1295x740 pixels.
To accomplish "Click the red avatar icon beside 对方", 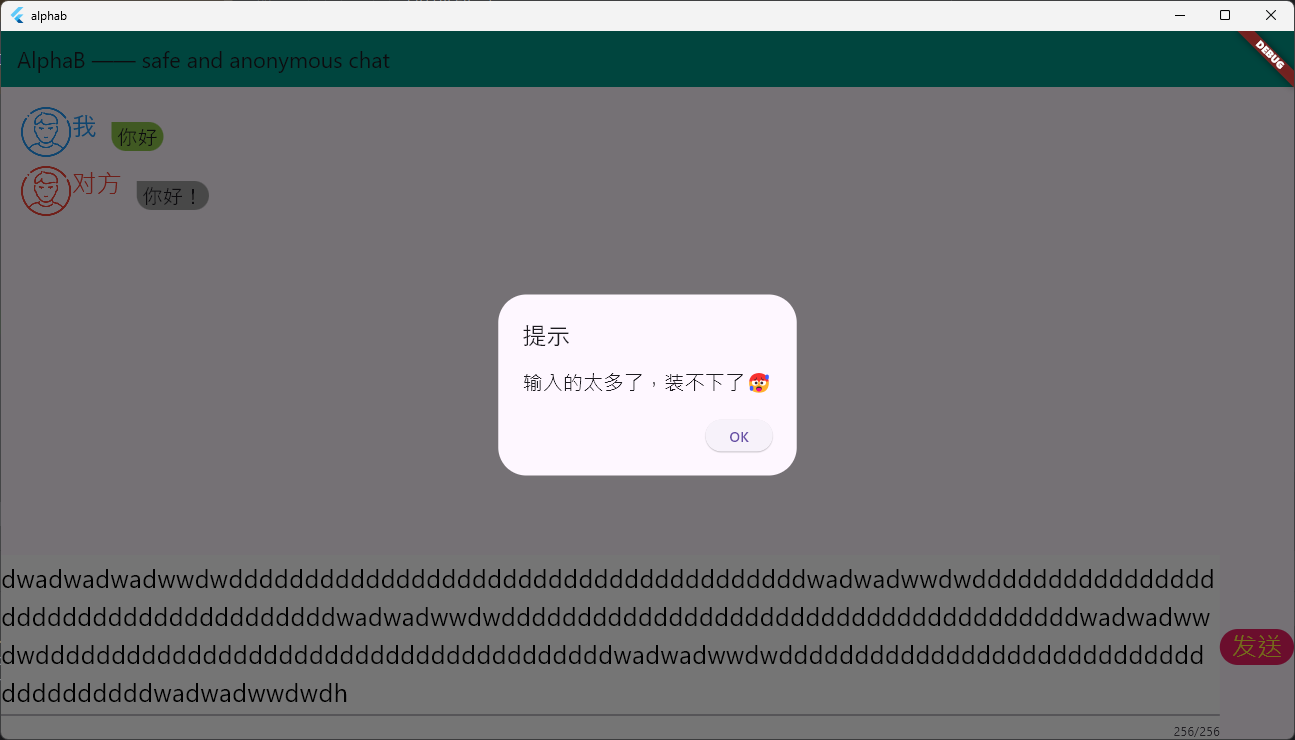I will [46, 191].
